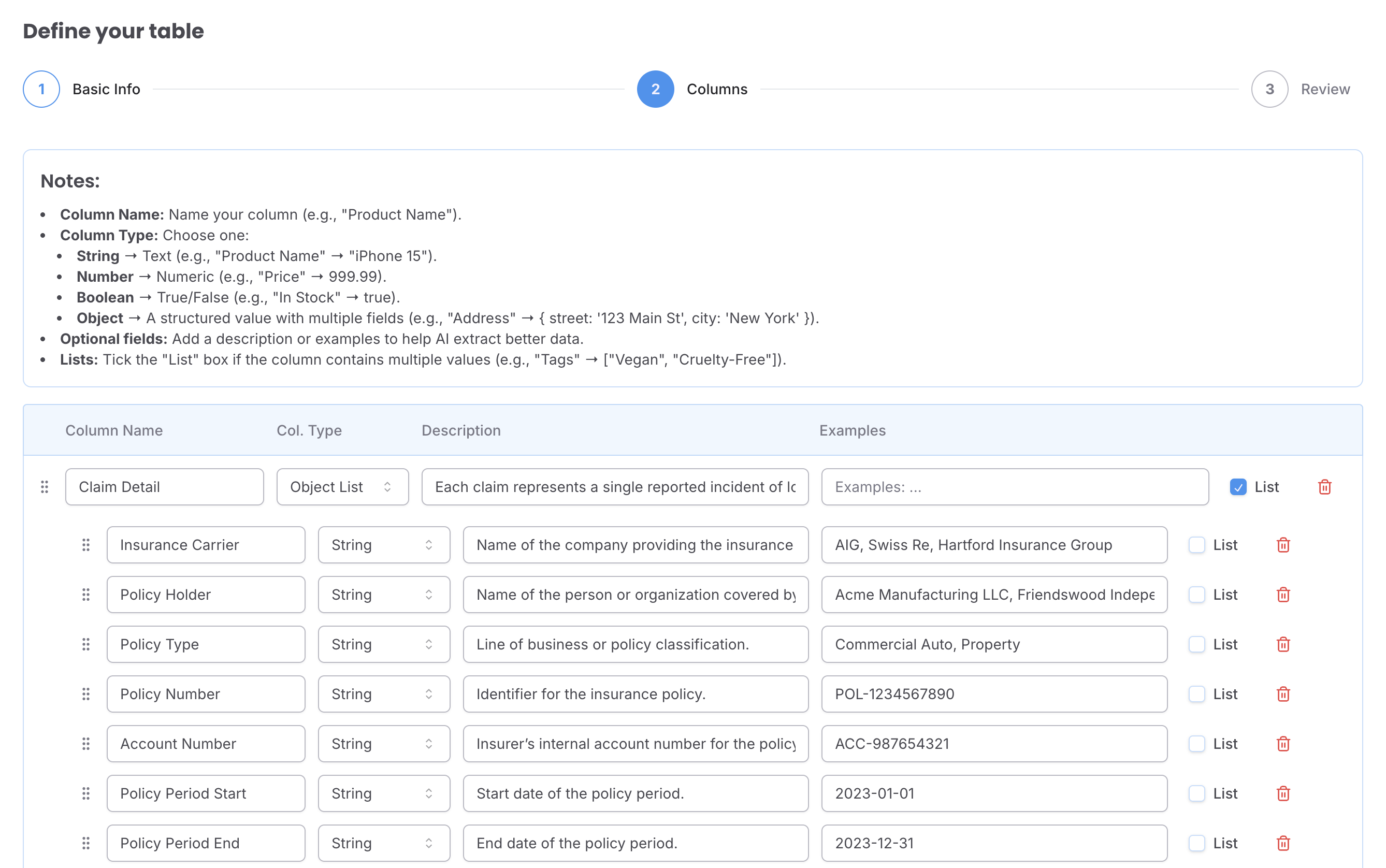Edit the ACC-987654321 examples field
This screenshot has width=1386, height=868.
[x=994, y=744]
